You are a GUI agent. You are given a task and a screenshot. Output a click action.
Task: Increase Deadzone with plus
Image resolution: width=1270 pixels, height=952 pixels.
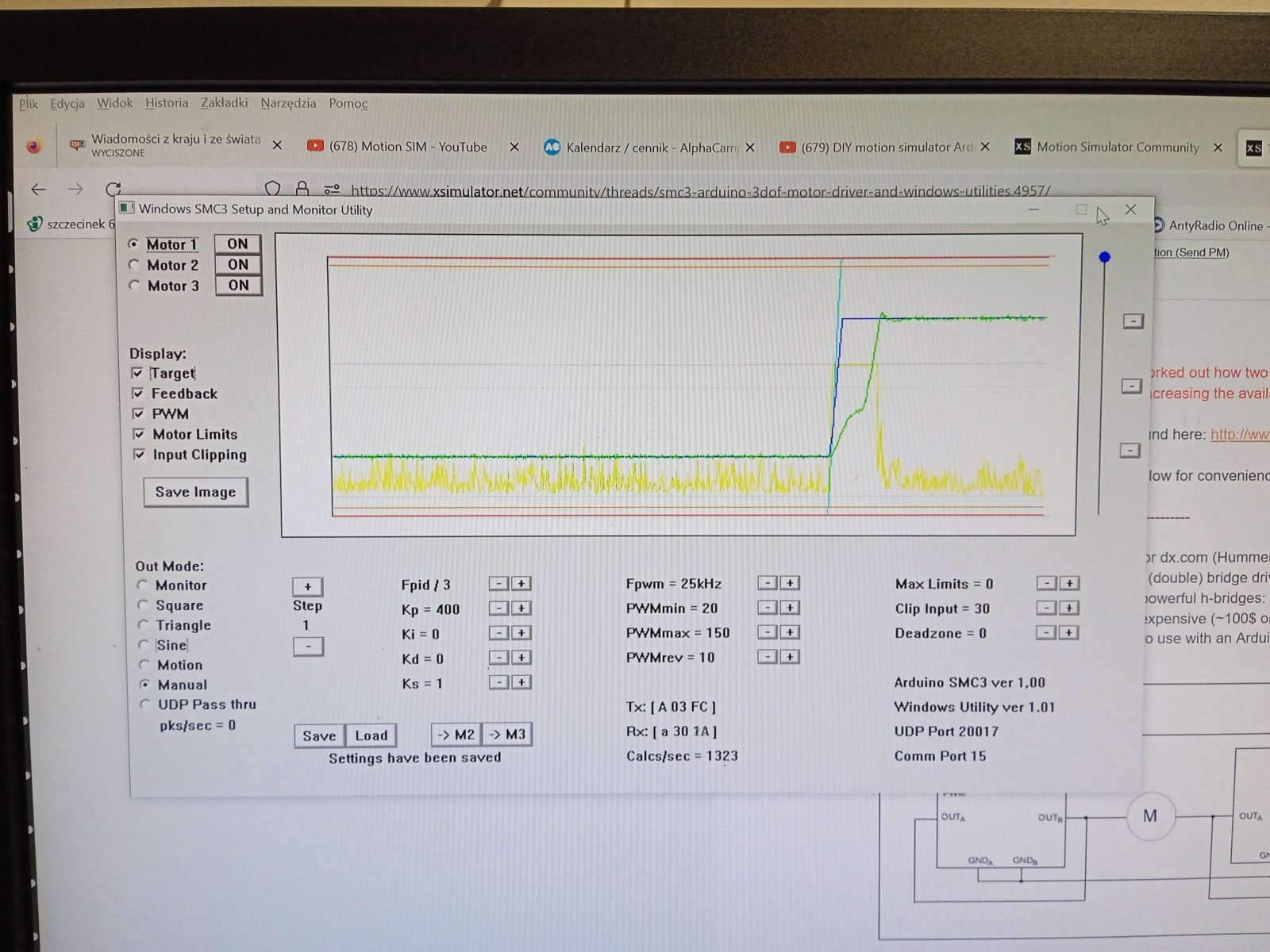point(1069,632)
